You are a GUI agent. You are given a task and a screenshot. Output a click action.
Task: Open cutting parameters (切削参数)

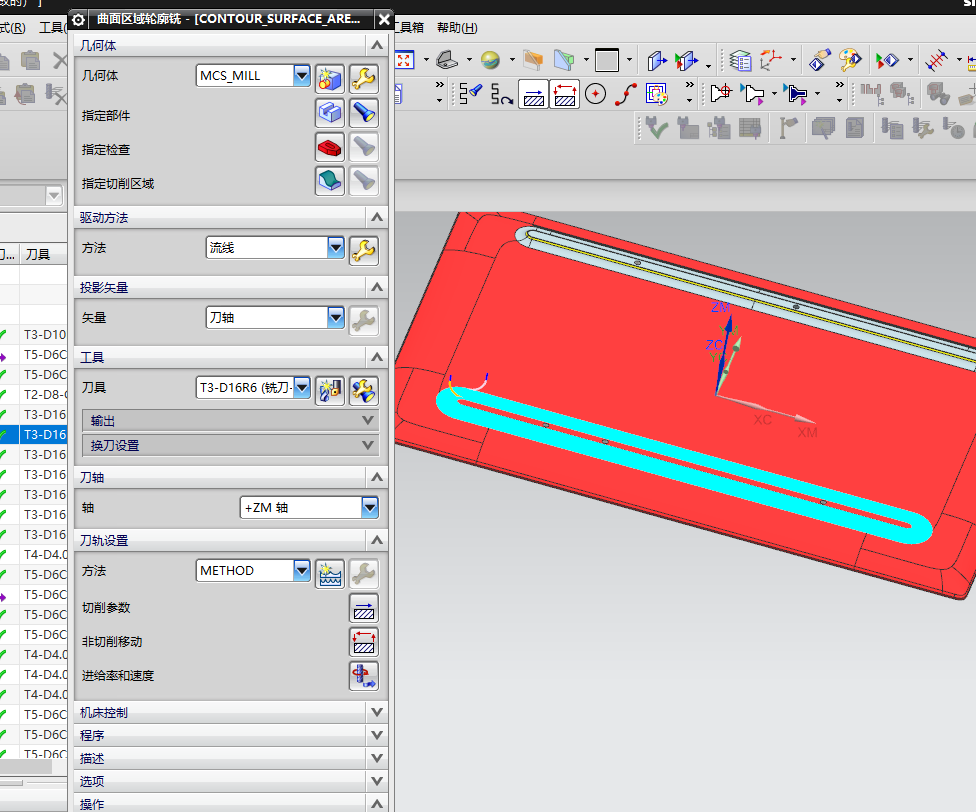tap(364, 609)
